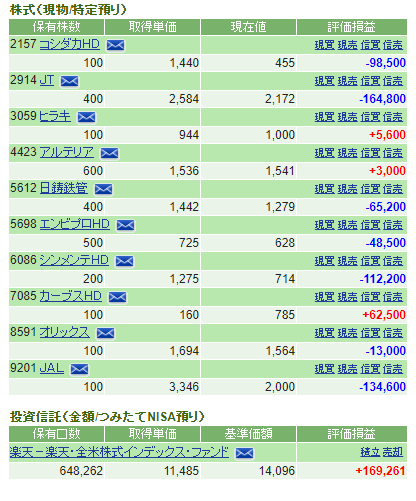416x501 pixels.
Task: Select the +3,000 gain value for アルテリア
Action: [387, 171]
